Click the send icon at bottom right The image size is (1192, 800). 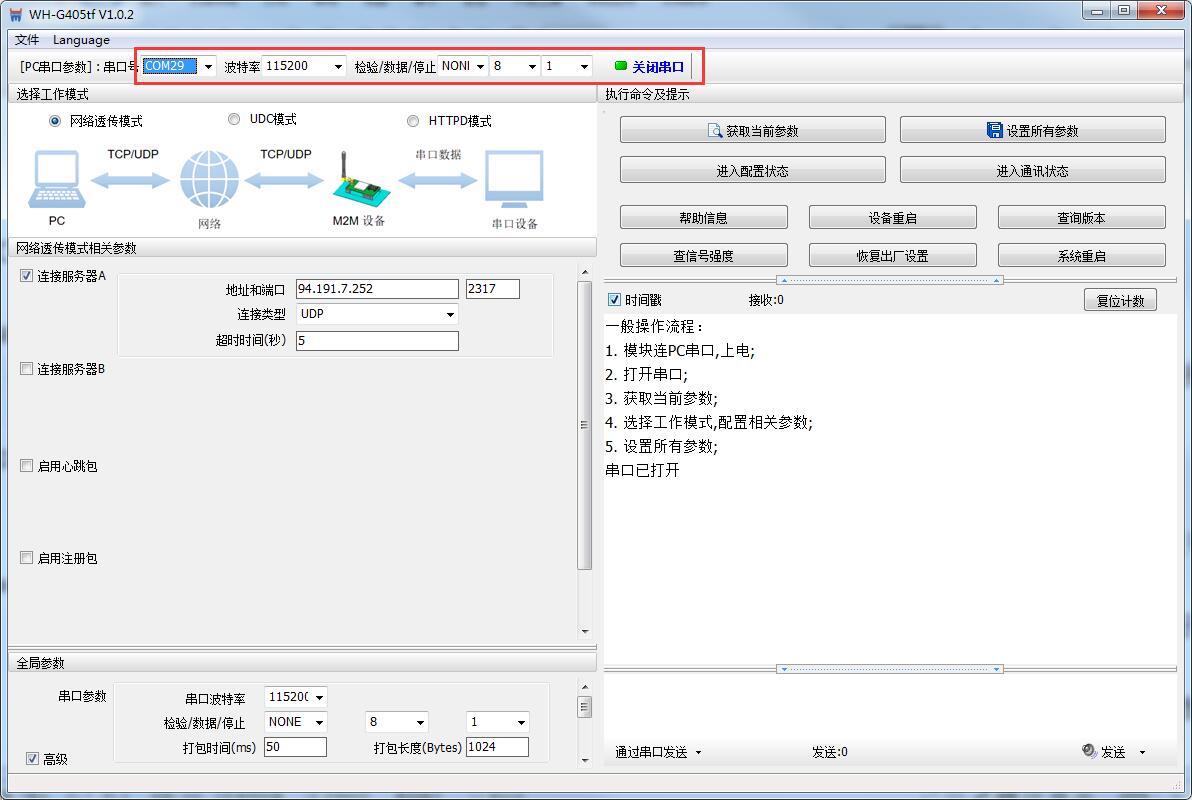coord(1089,751)
